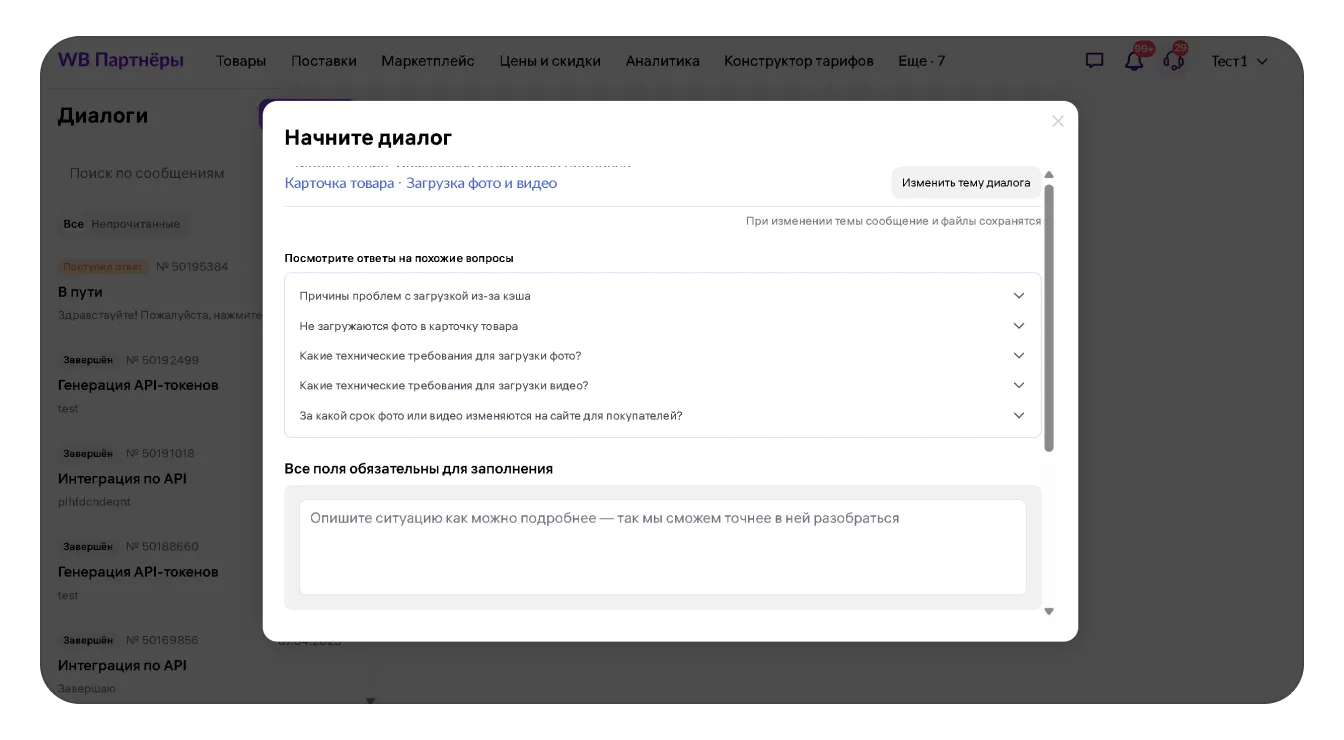Close the Начните диалог modal
This screenshot has height=740, width=1344.
tap(1058, 121)
